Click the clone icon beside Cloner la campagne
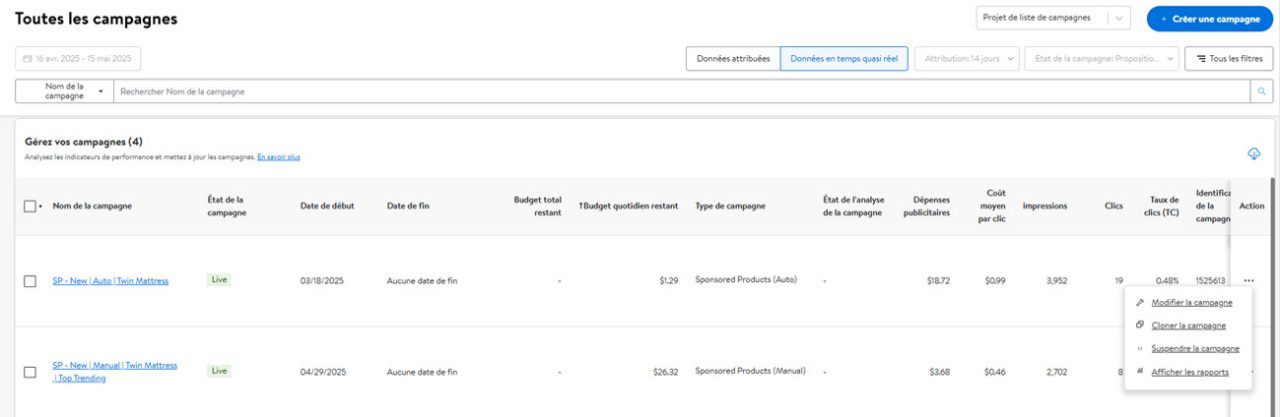1280x417 pixels. 1140,325
